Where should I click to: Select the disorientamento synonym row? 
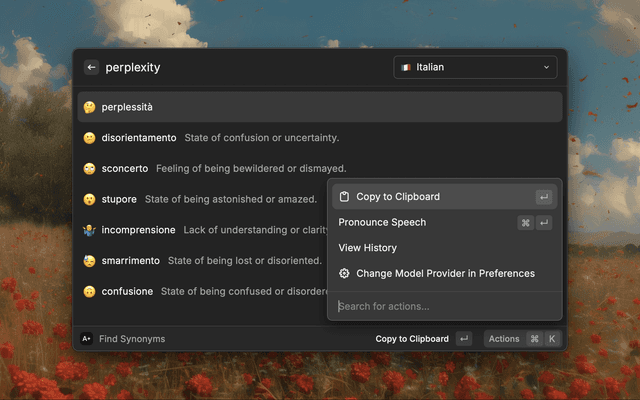(x=200, y=138)
